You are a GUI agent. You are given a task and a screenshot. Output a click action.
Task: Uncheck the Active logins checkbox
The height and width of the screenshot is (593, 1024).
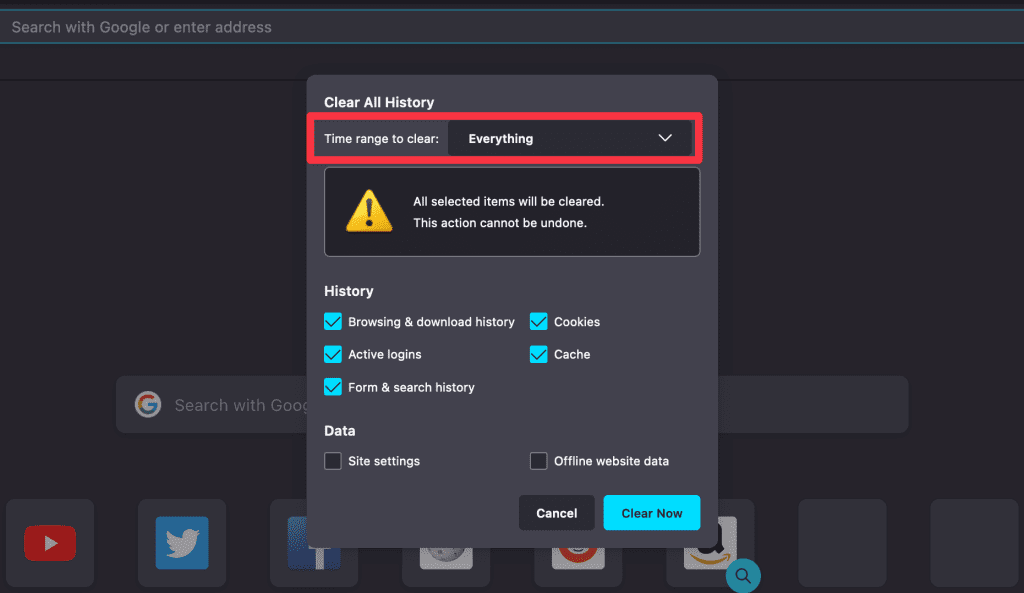(333, 354)
